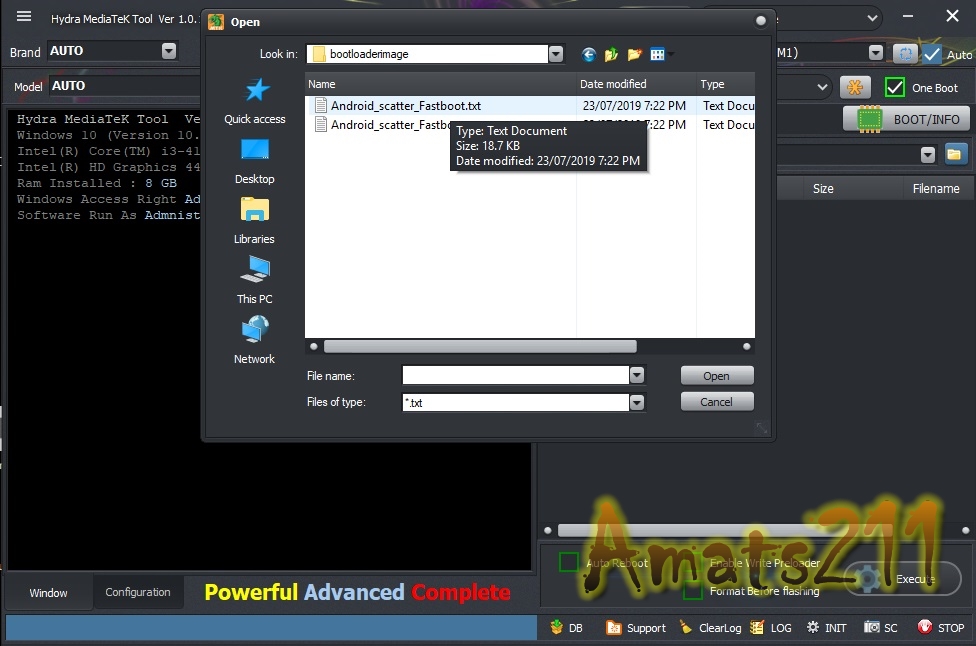Switch to the Window tab
976x646 pixels.
[x=49, y=592]
